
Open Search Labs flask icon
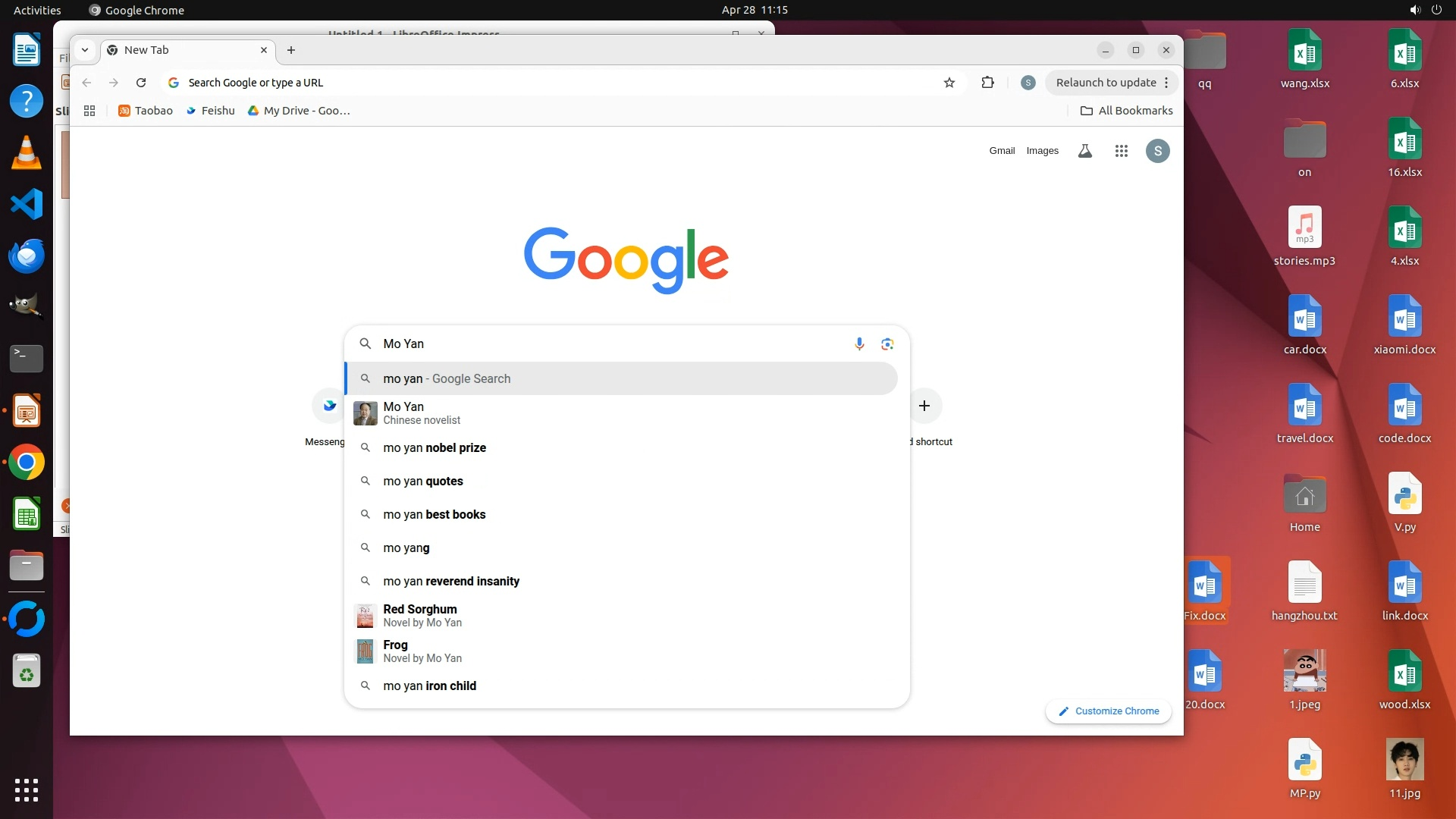coord(1085,151)
